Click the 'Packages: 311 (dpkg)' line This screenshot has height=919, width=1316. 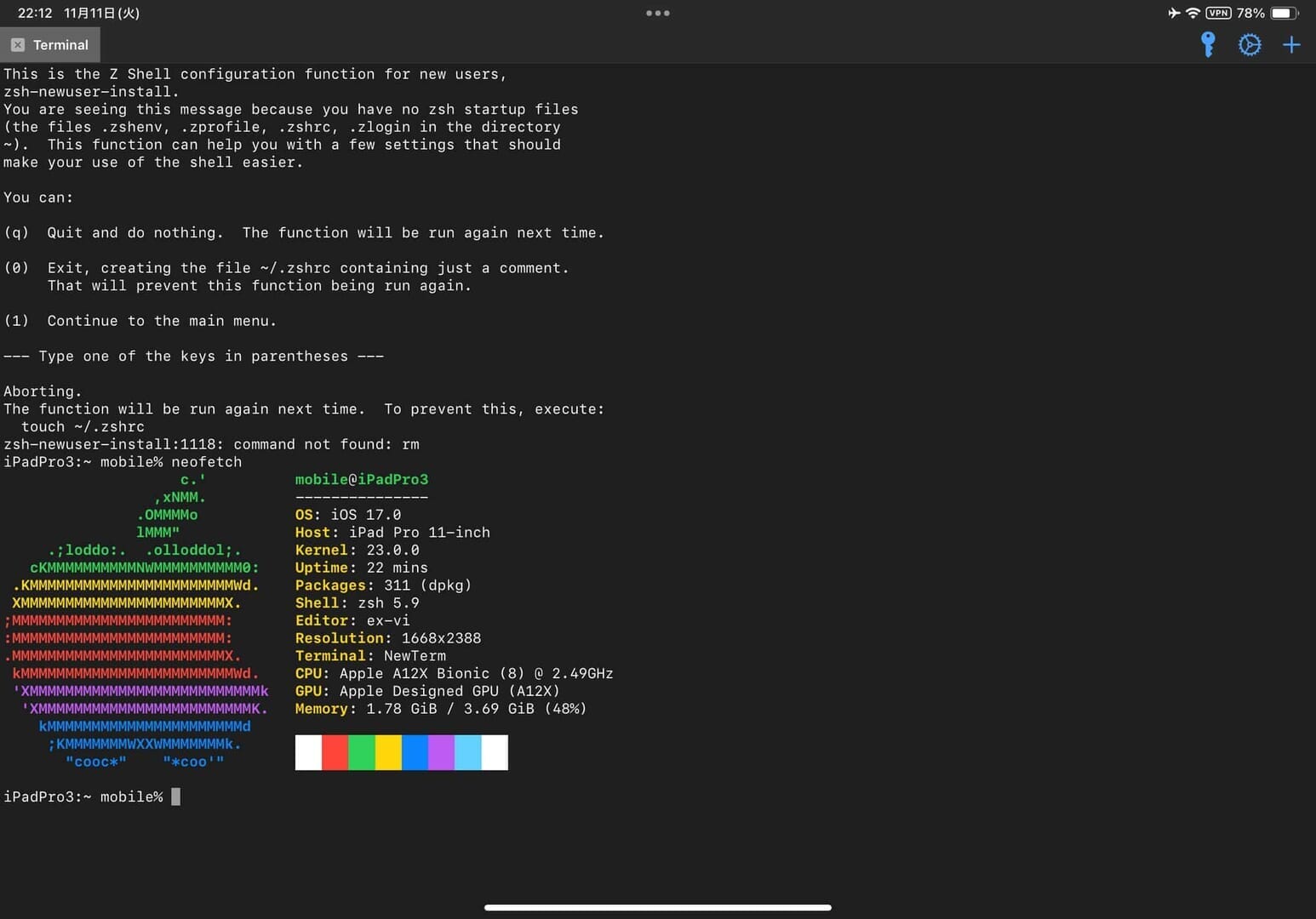pos(383,585)
